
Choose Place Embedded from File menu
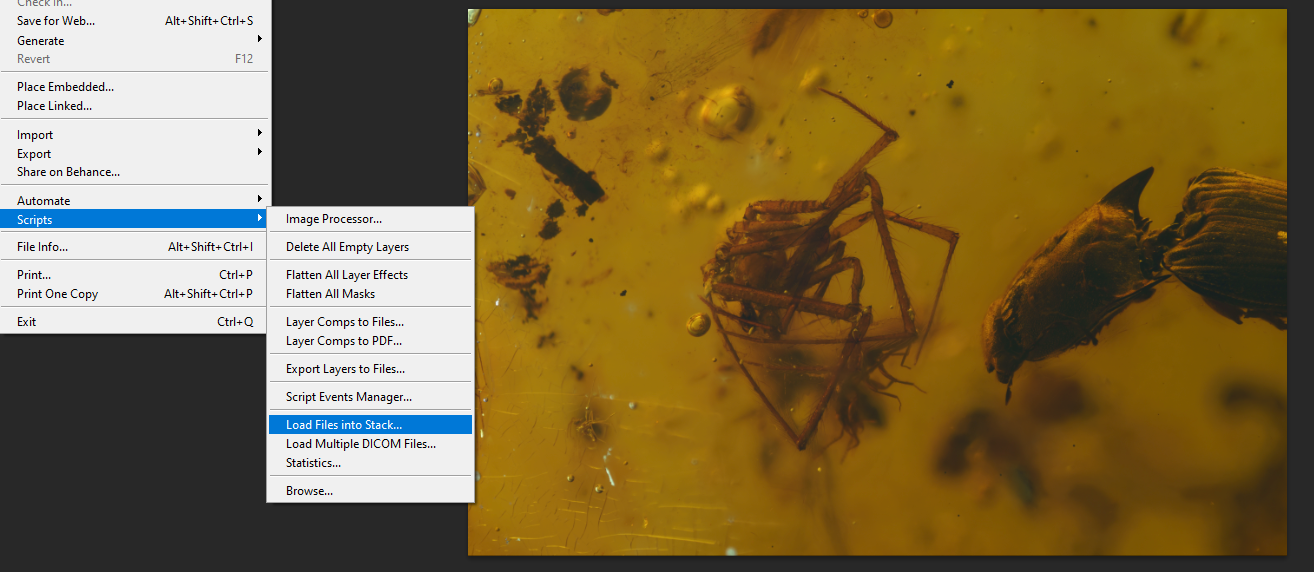click(65, 87)
